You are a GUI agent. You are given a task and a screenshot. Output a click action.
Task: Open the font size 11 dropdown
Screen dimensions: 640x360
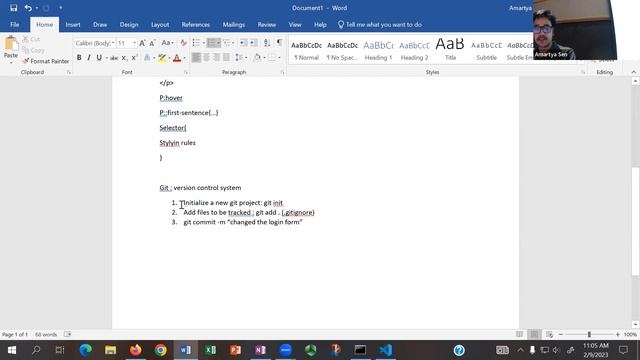click(134, 43)
